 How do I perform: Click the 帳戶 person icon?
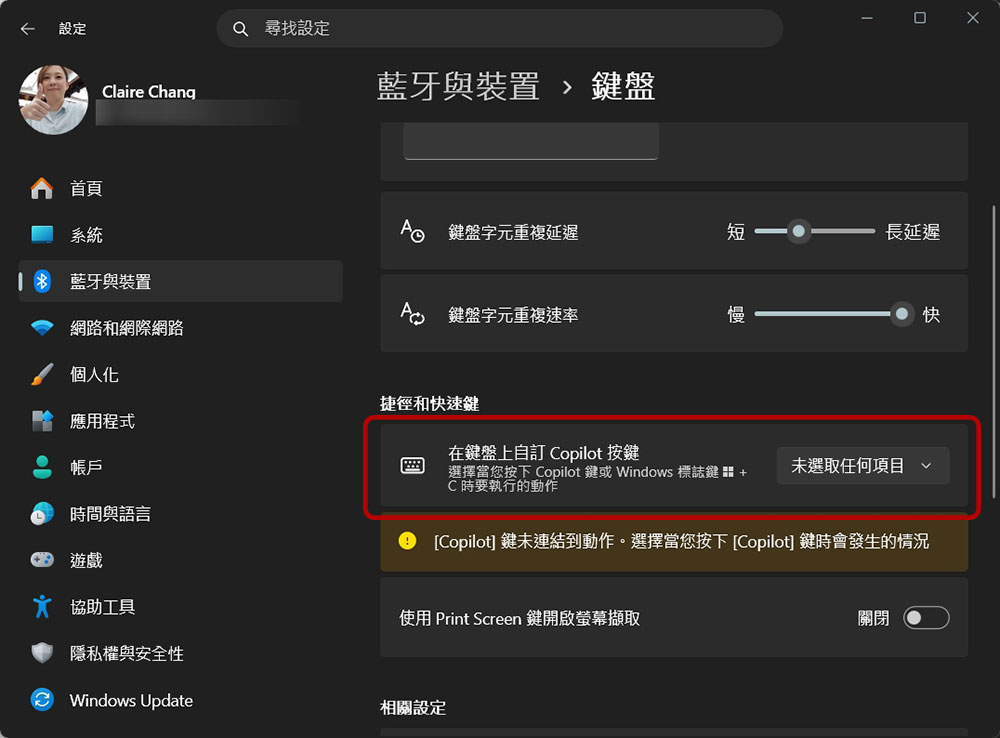pyautogui.click(x=42, y=468)
